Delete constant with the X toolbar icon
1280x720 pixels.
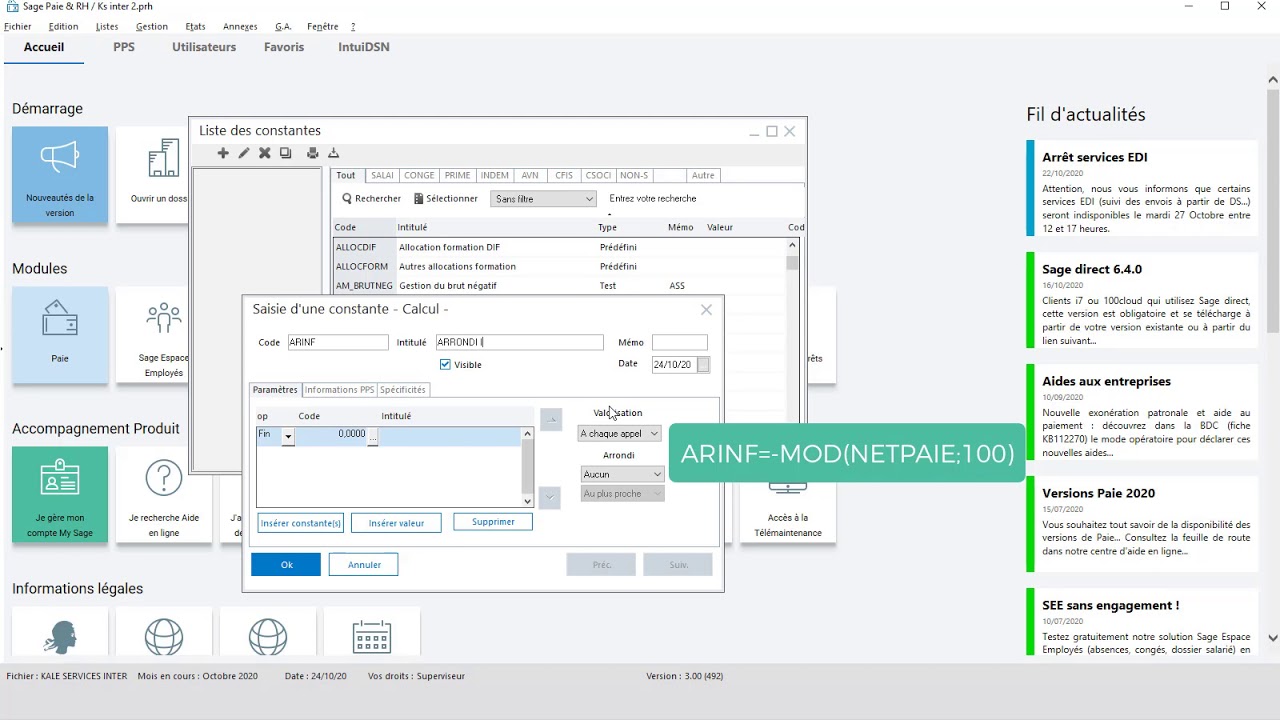click(265, 153)
